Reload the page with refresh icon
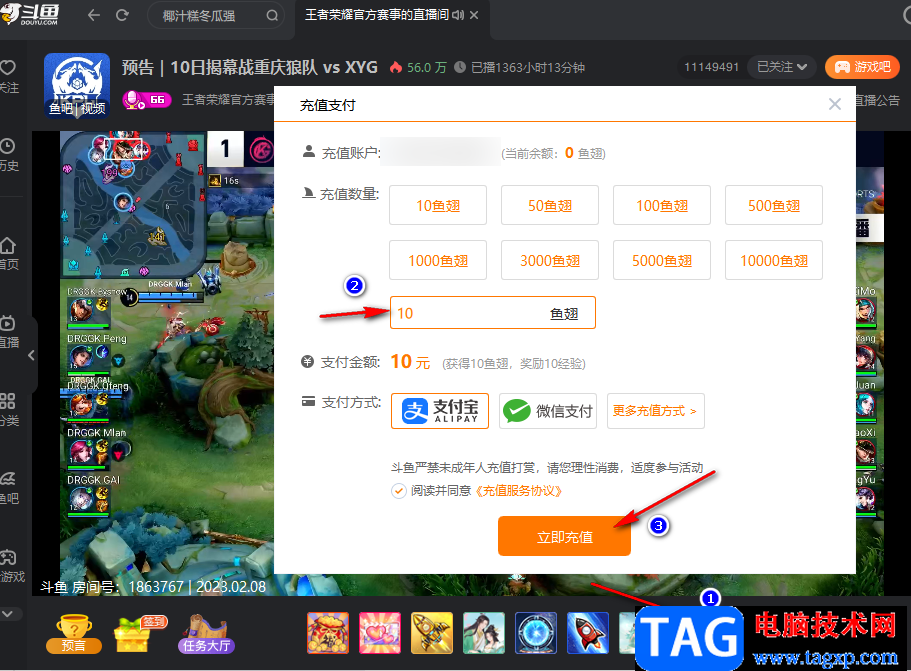The width and height of the screenshot is (911, 671). (122, 15)
